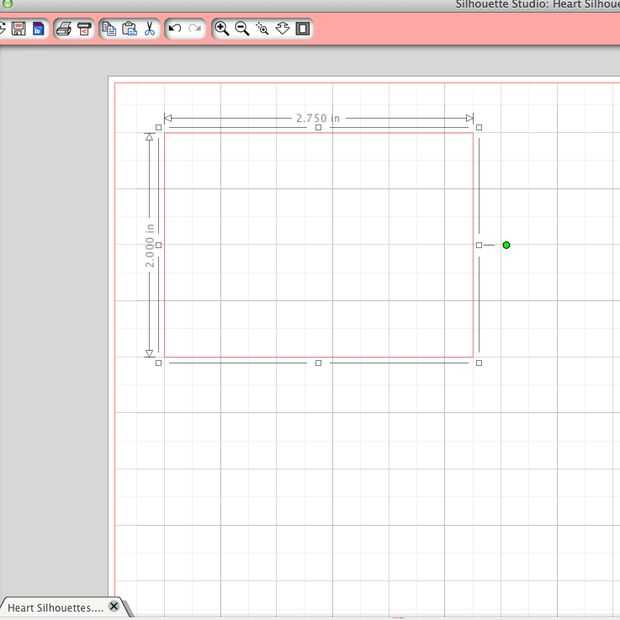Click the Save to SD card icon
Viewport: 620px width, 620px height.
tap(38, 29)
